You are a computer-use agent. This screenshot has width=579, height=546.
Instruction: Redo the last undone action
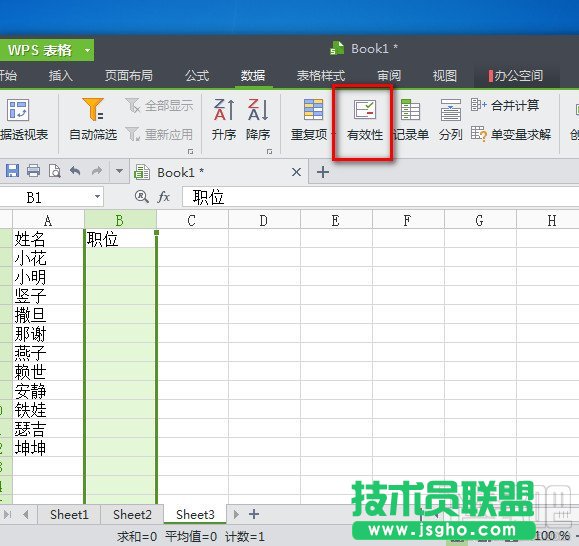pos(97,171)
